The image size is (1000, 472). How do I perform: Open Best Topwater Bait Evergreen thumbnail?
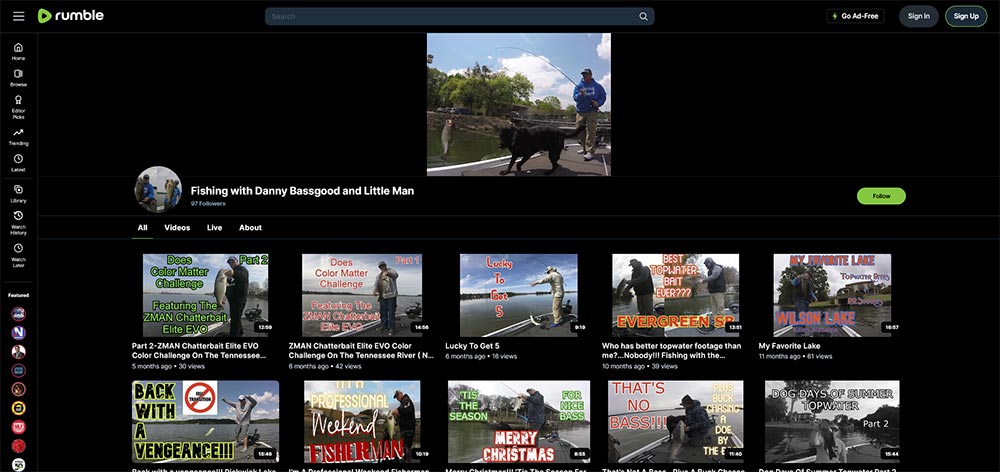click(x=675, y=295)
